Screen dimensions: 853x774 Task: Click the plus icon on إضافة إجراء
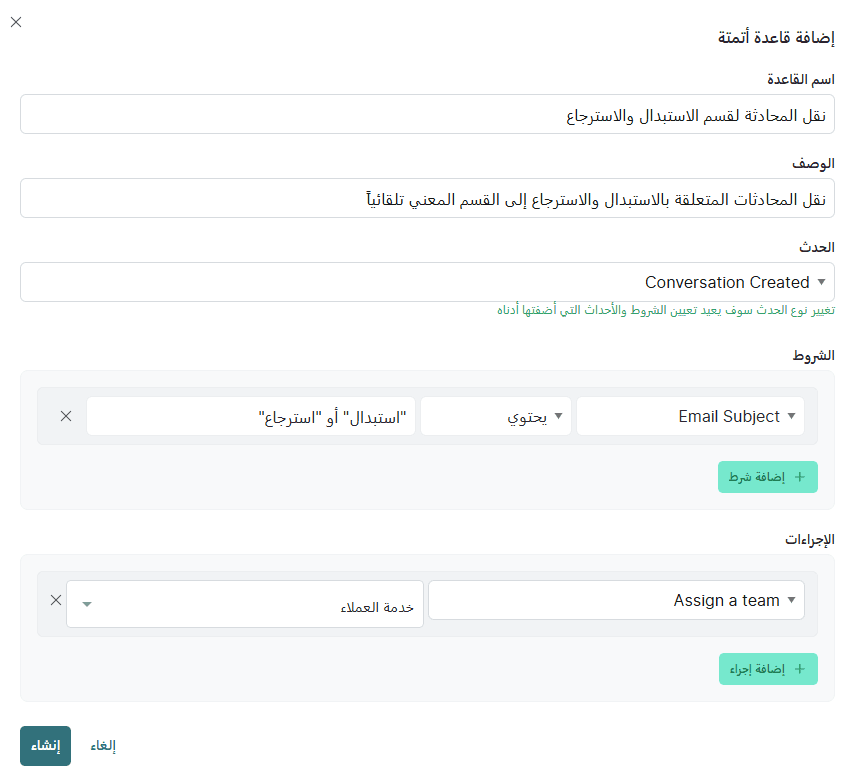pyautogui.click(x=800, y=669)
